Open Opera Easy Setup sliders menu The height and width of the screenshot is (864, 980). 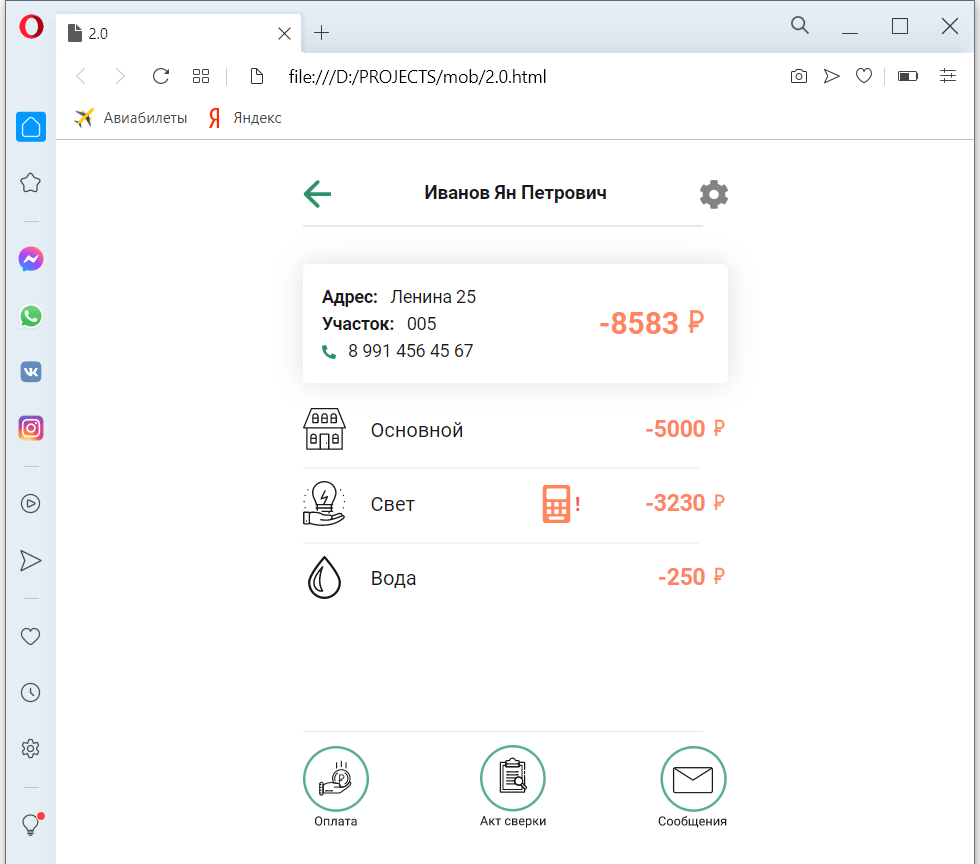(x=948, y=76)
